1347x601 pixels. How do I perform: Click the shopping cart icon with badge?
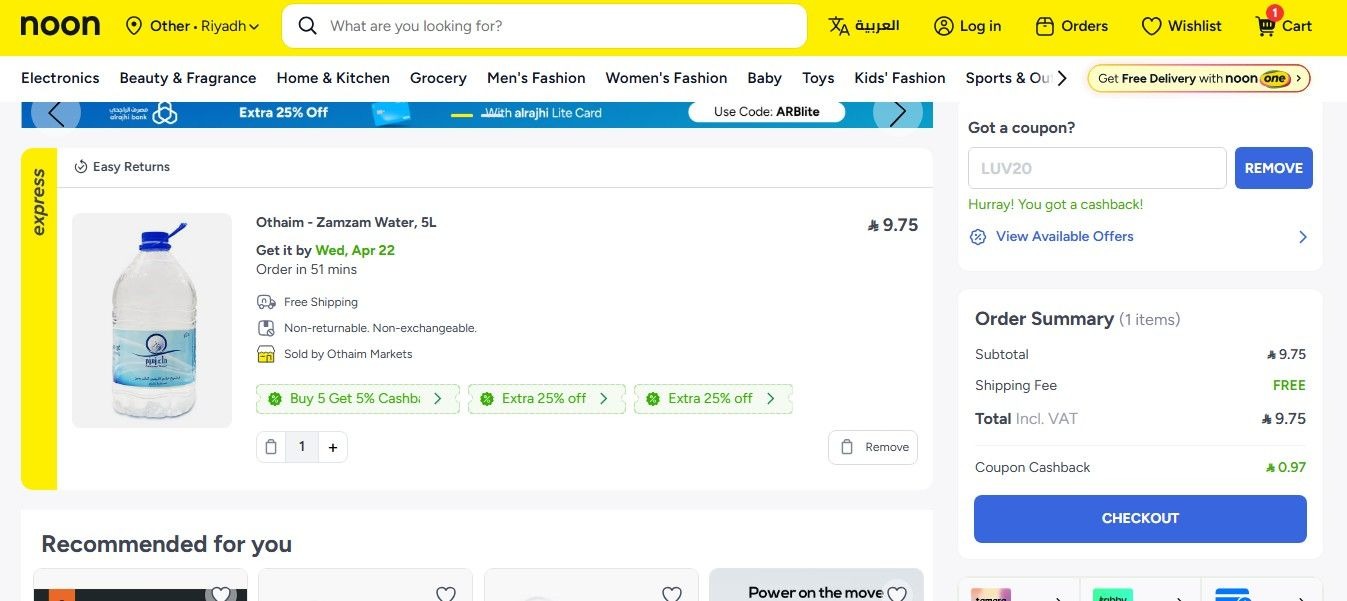1267,24
